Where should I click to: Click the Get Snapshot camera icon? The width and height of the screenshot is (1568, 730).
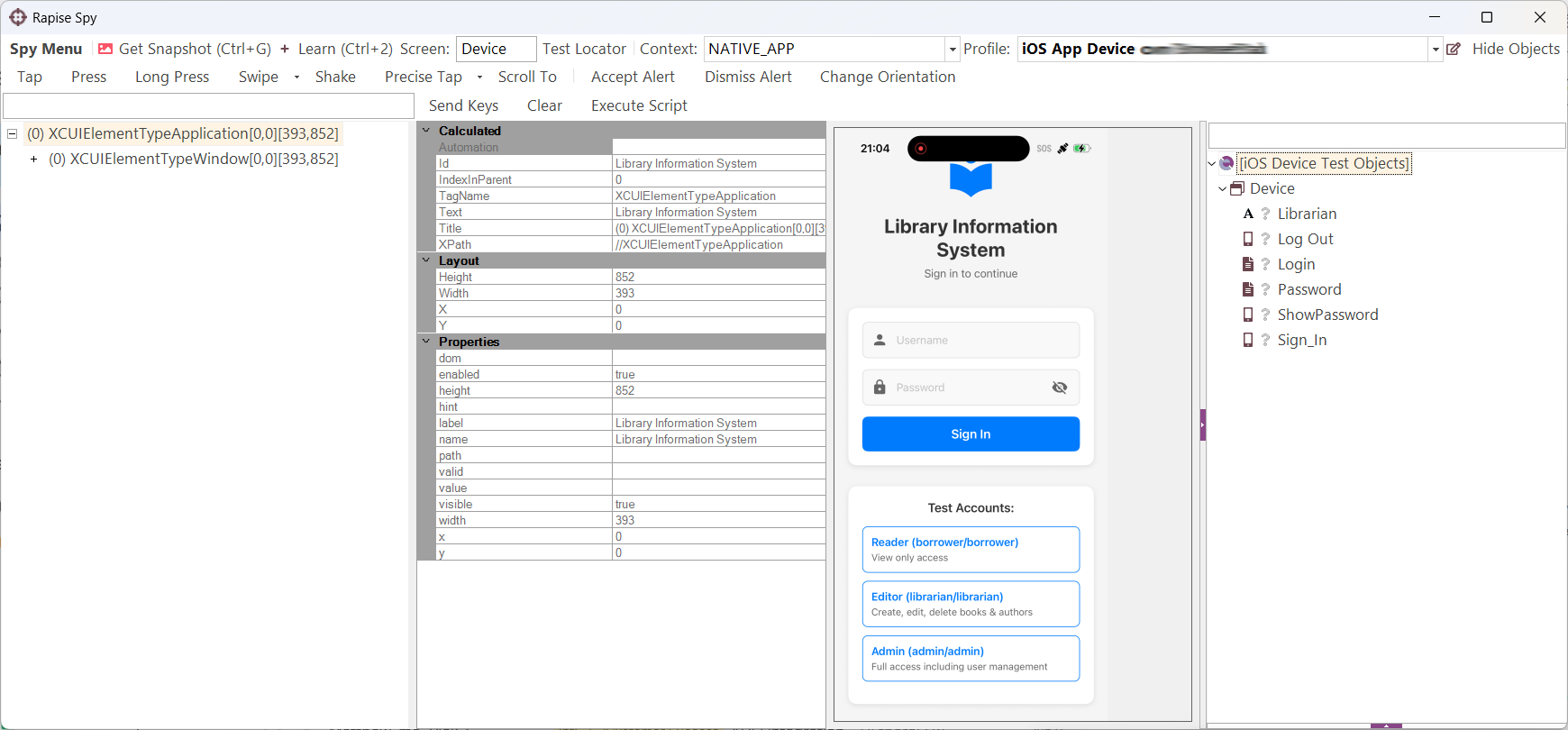click(105, 49)
